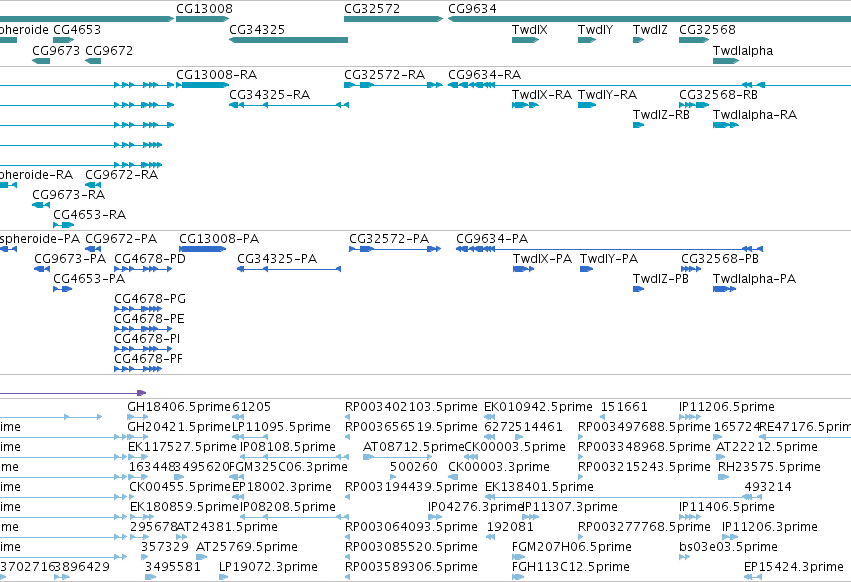Select protein CG9673-PA
Screen dimensions: 851x582
pyautogui.click(x=42, y=269)
